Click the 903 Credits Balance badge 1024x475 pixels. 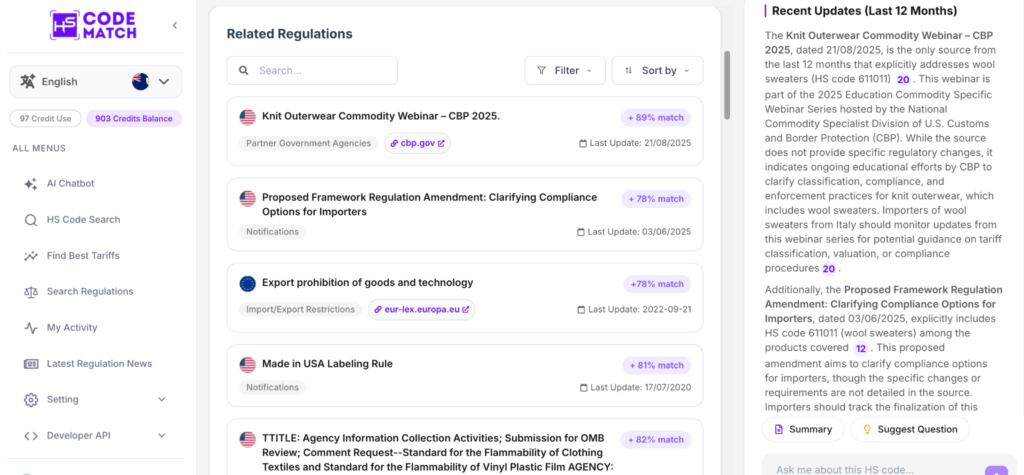point(134,119)
